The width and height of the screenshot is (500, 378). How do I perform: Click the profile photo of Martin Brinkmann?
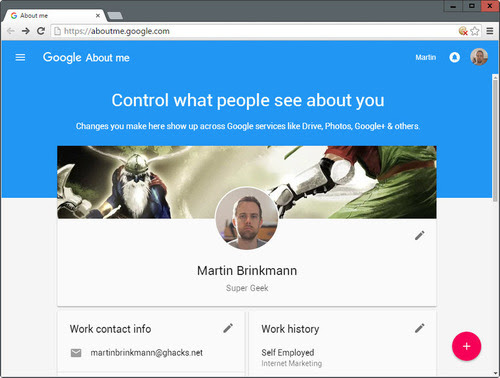pos(247,218)
